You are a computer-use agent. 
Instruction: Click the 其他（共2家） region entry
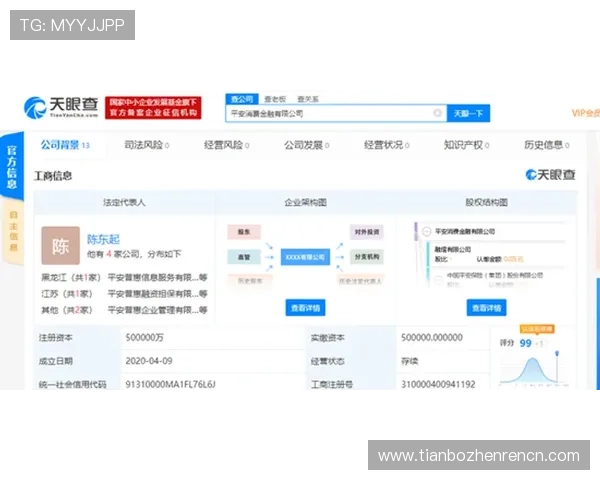(x=67, y=310)
